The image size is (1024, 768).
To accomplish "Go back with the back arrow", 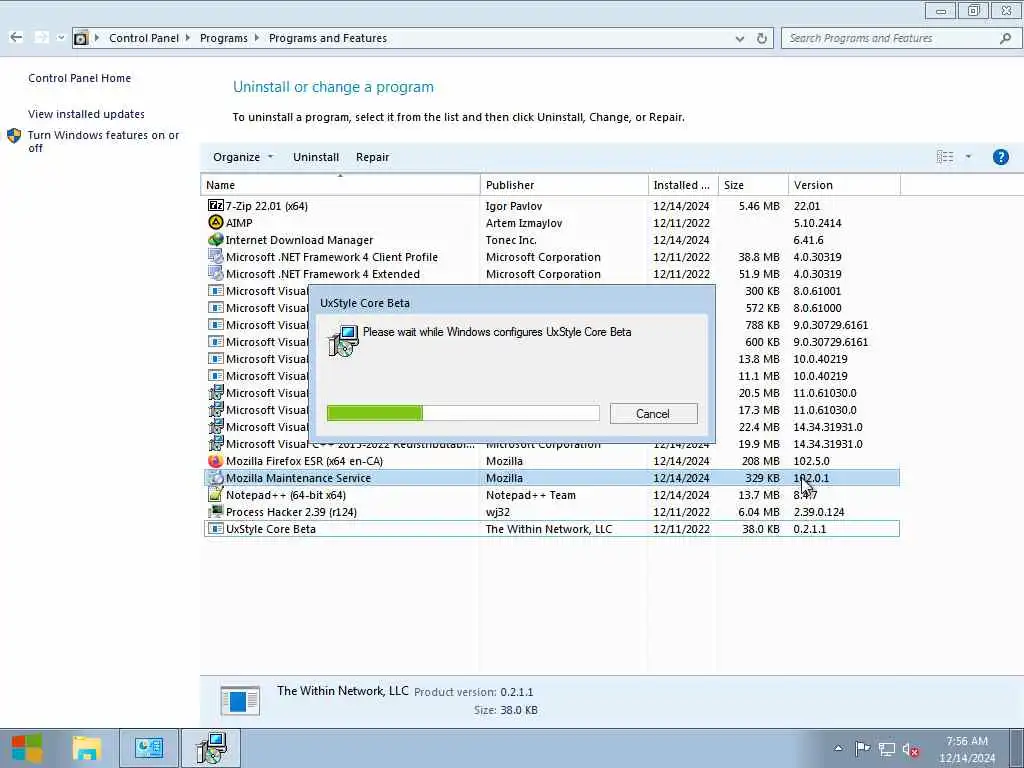I will pos(16,37).
